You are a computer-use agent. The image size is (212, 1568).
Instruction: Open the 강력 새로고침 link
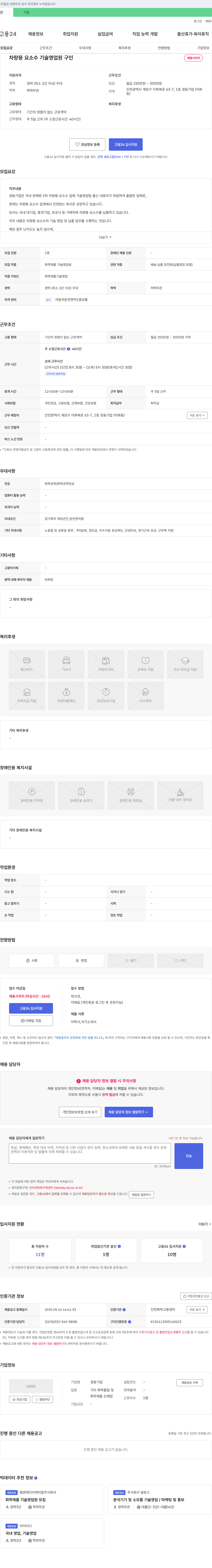(x=113, y=157)
